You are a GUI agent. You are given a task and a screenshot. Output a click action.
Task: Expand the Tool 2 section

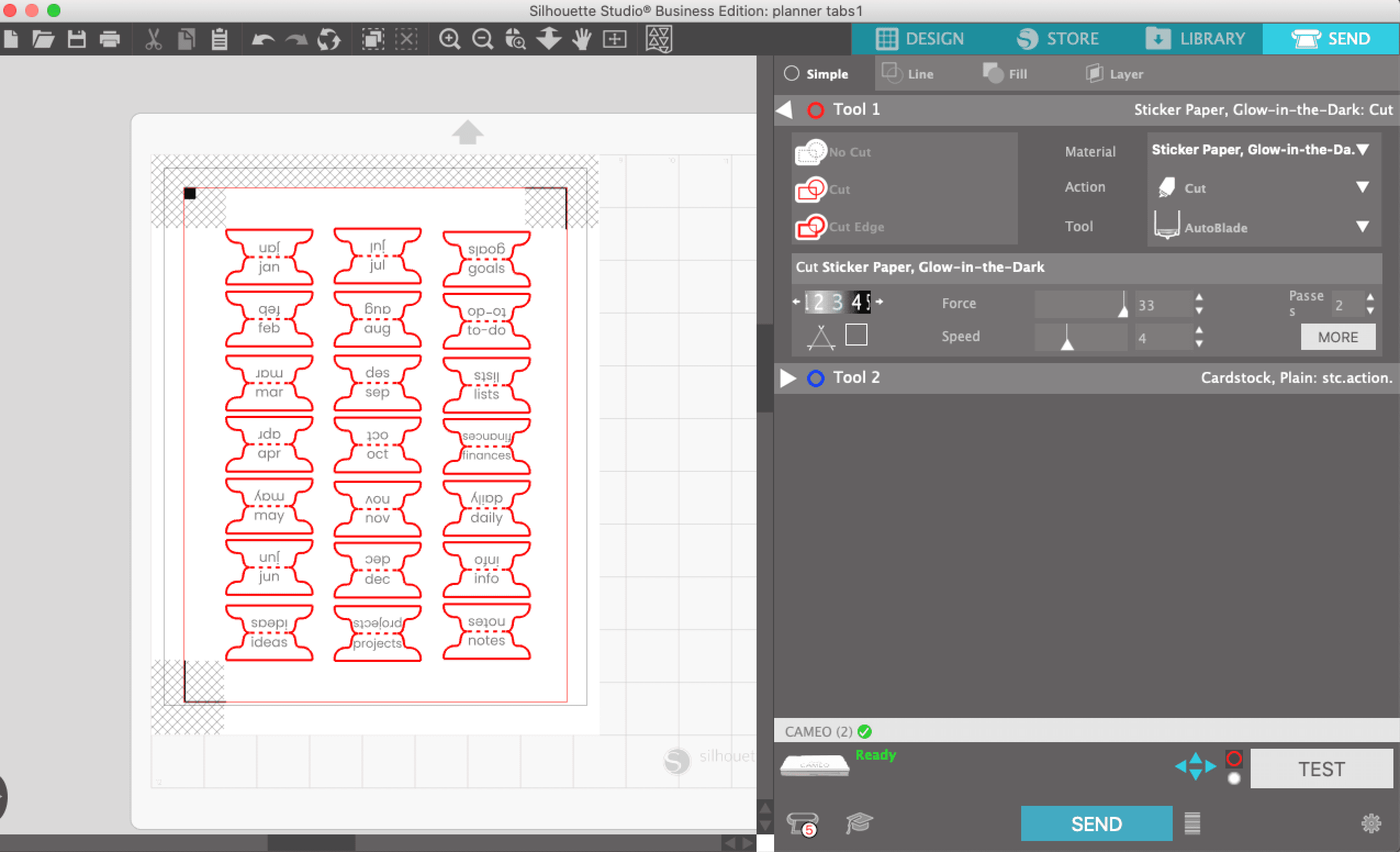click(x=787, y=378)
